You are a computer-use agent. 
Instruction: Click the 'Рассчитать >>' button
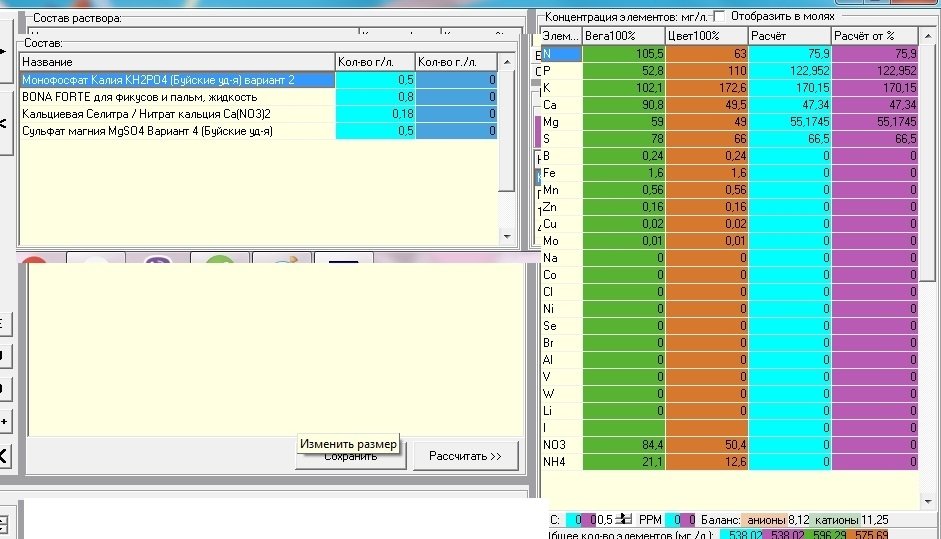point(465,456)
